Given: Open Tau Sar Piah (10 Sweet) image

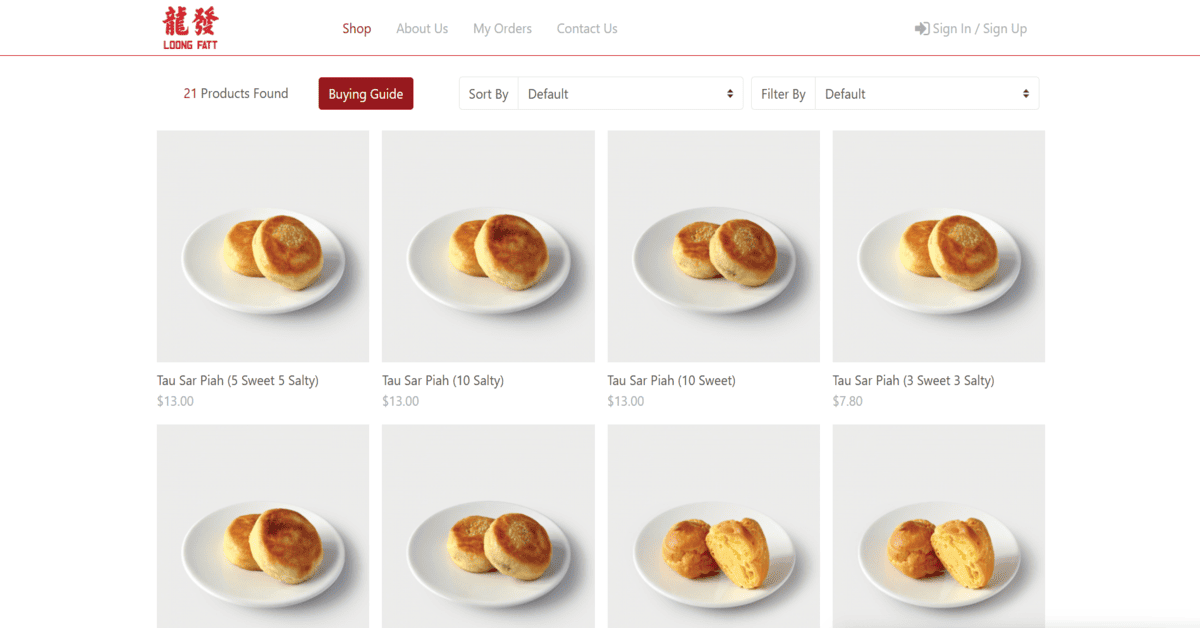Looking at the screenshot, I should 714,246.
